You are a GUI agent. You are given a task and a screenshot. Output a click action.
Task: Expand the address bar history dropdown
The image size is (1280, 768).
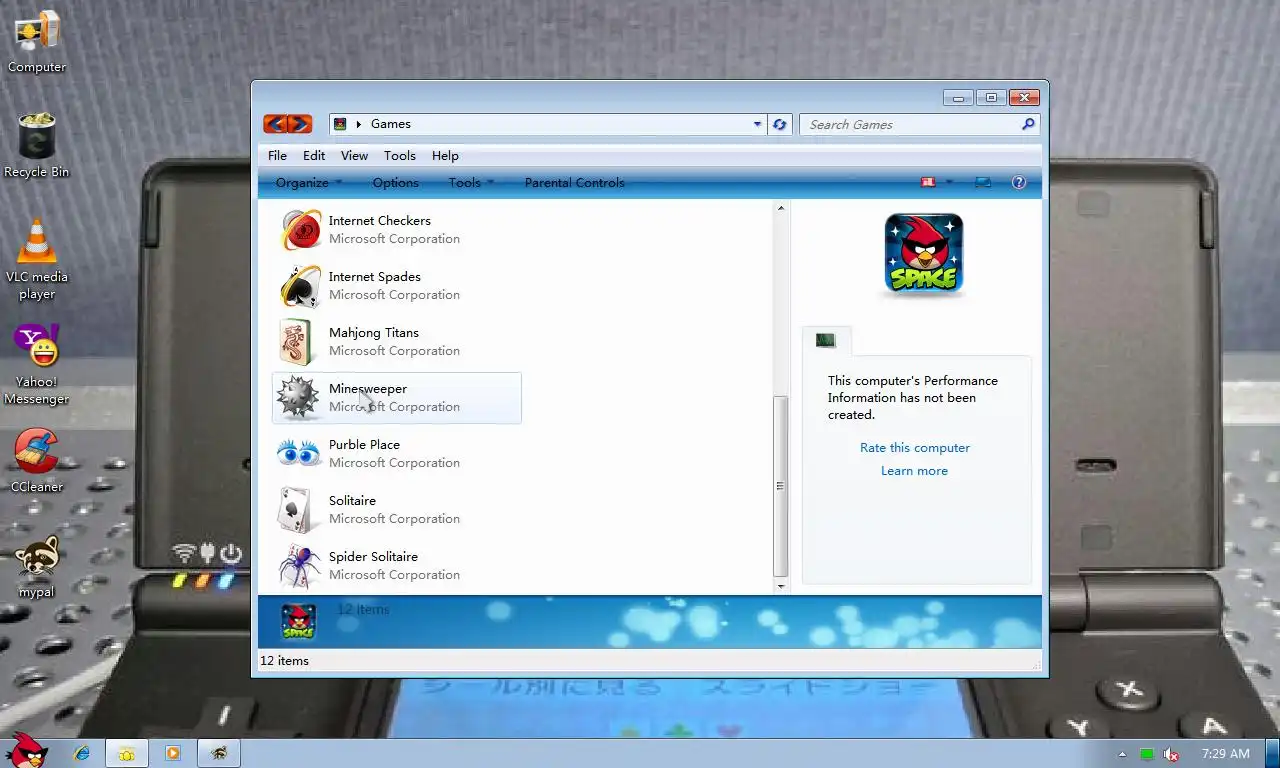(757, 124)
